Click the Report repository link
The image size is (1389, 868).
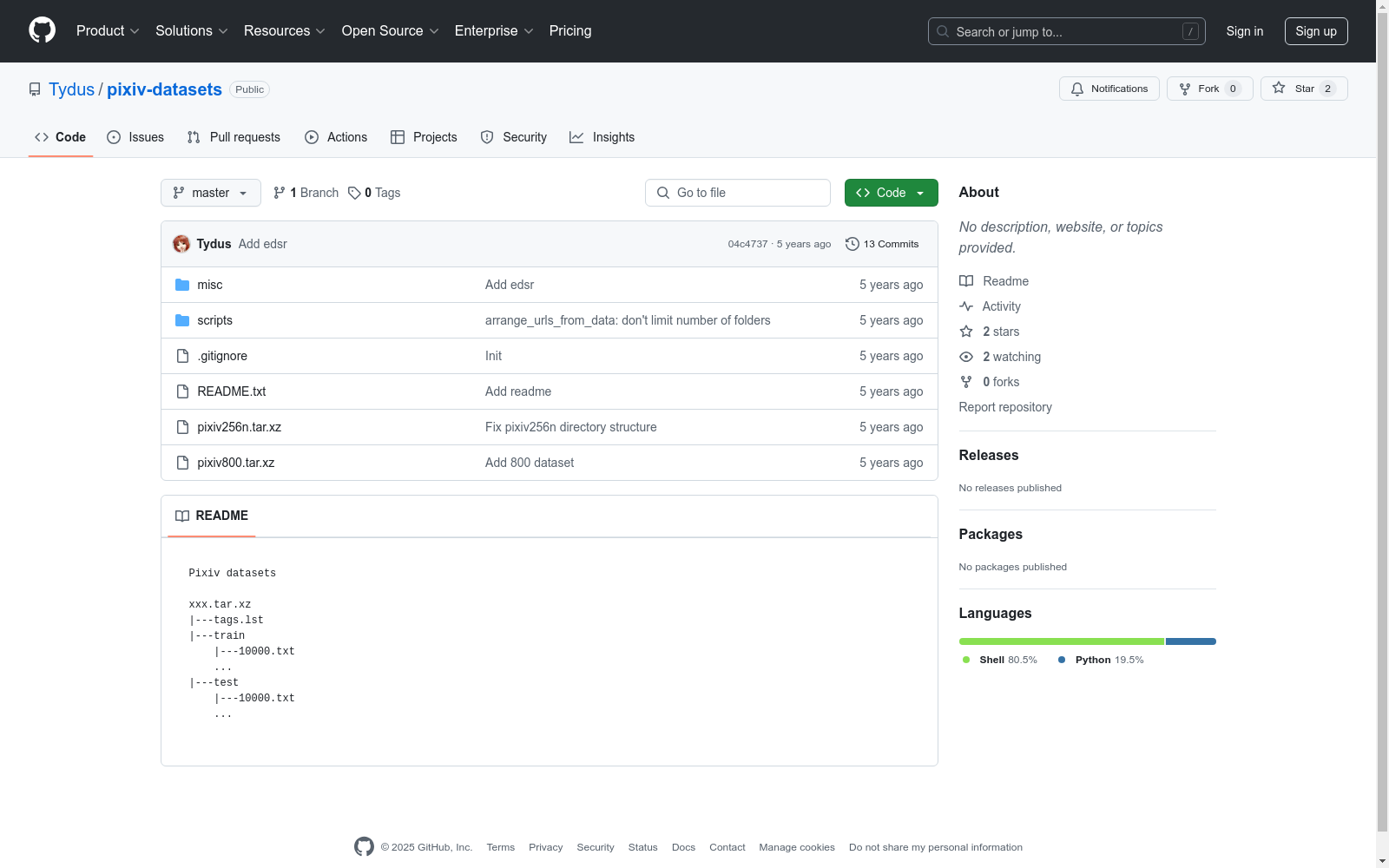pos(1005,407)
